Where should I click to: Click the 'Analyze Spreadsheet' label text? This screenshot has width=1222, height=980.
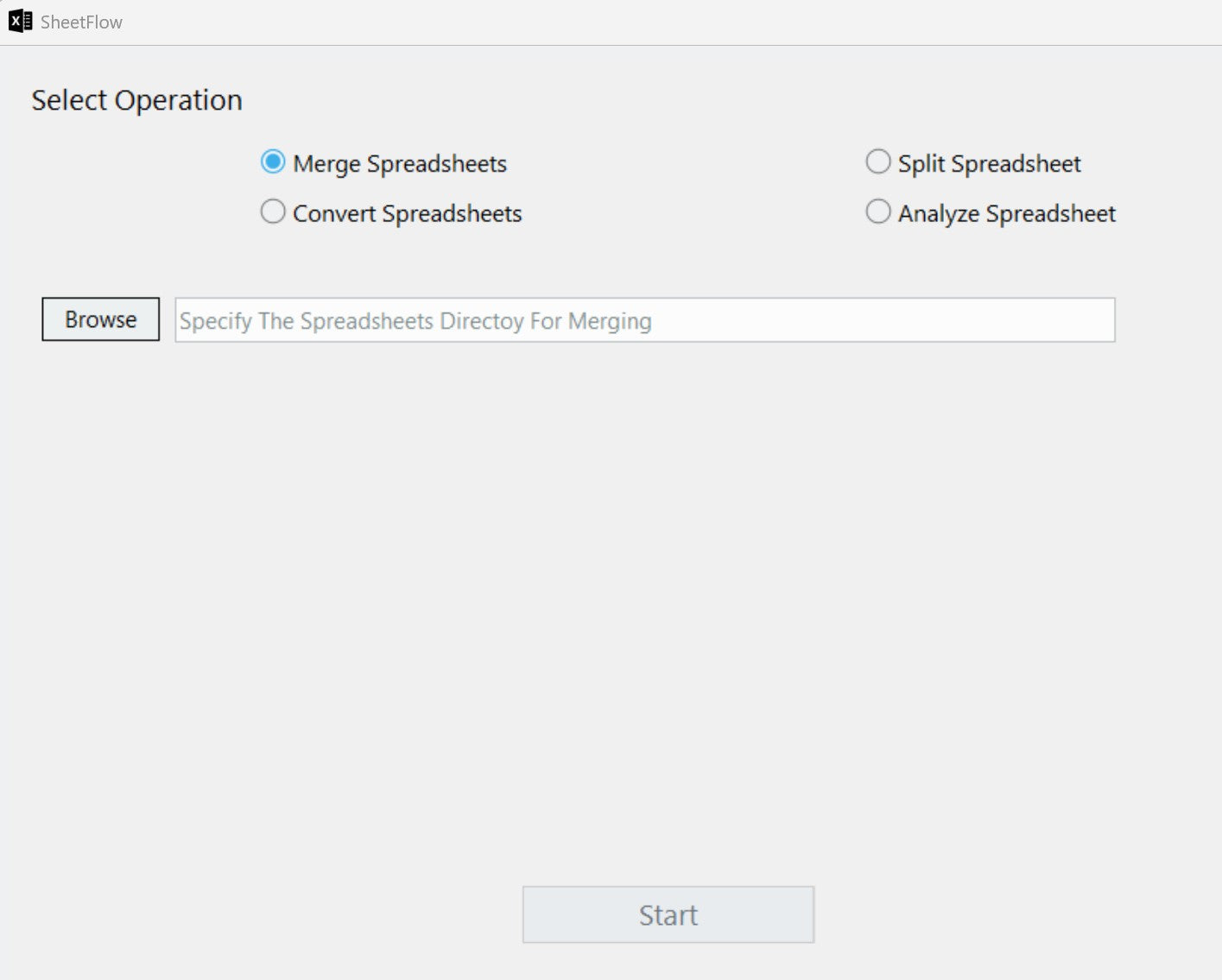tap(1006, 214)
